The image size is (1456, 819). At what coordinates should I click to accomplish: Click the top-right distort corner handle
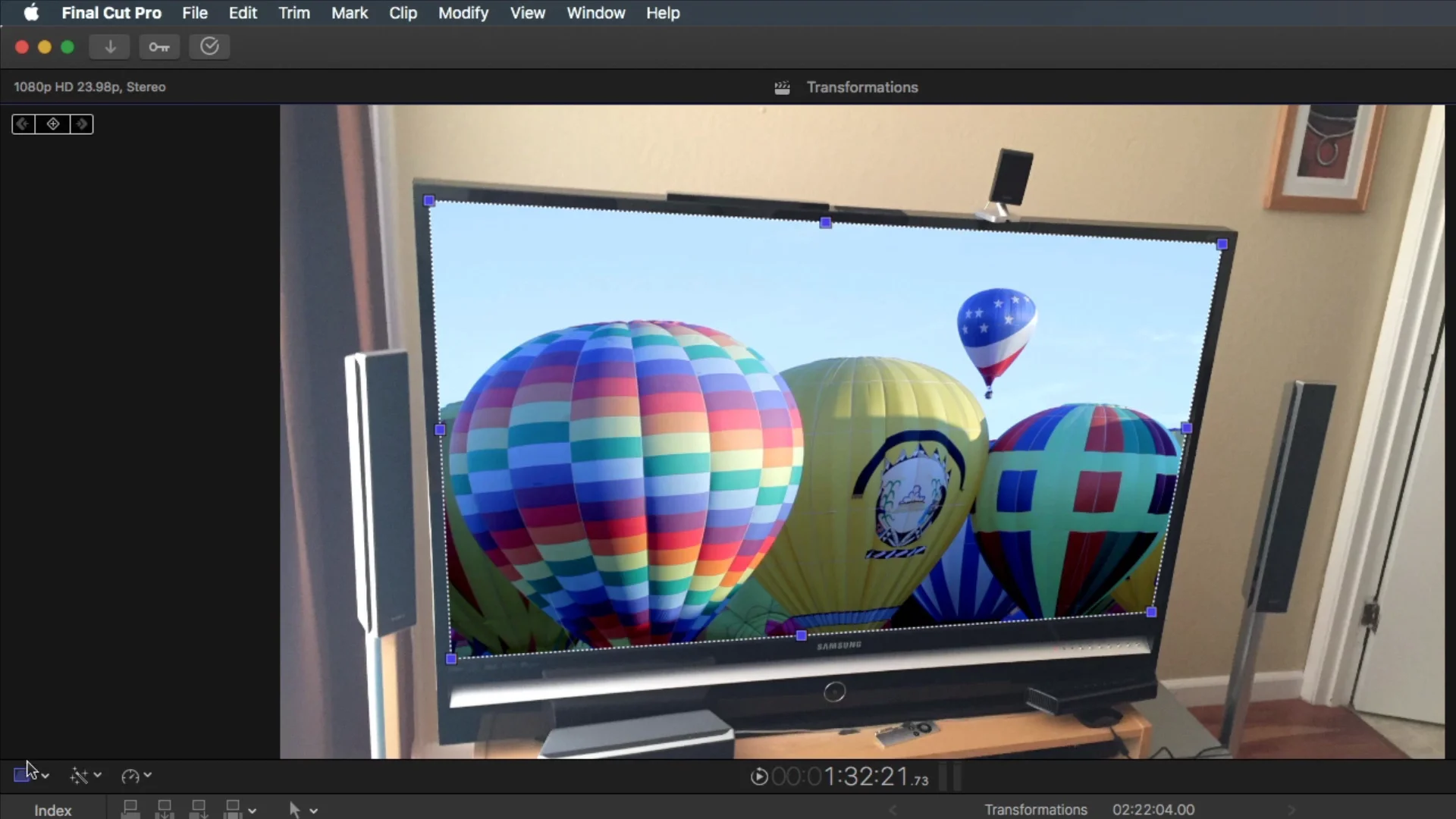pos(1222,244)
